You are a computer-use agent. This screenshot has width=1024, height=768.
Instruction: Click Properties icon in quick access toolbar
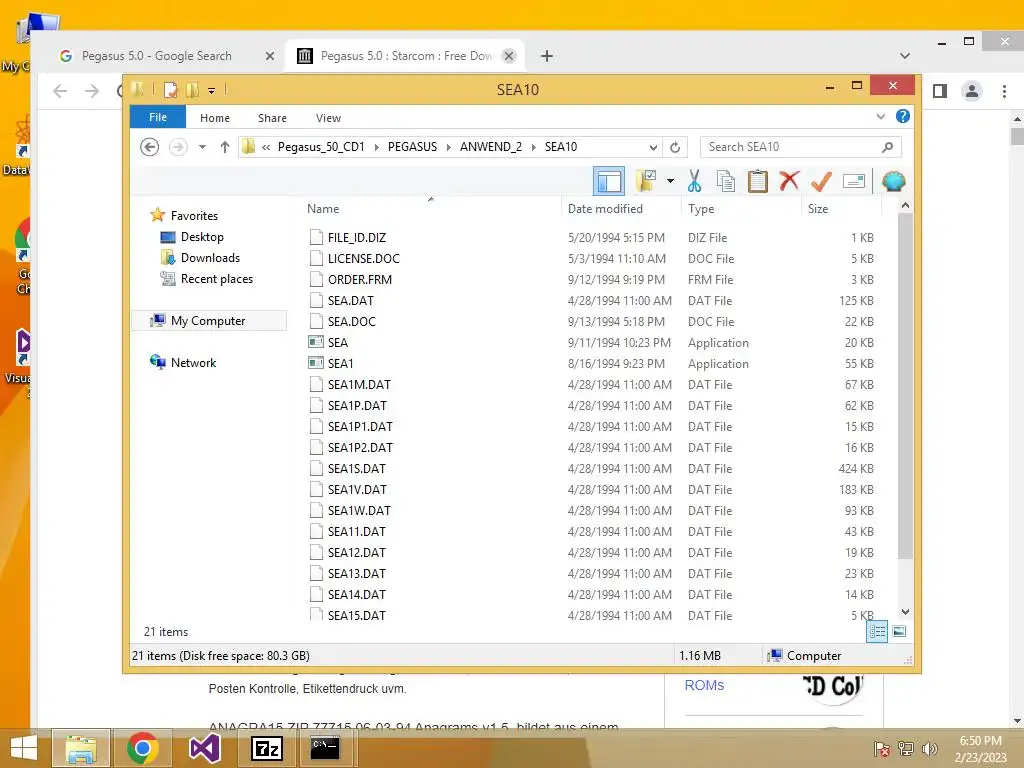click(170, 89)
